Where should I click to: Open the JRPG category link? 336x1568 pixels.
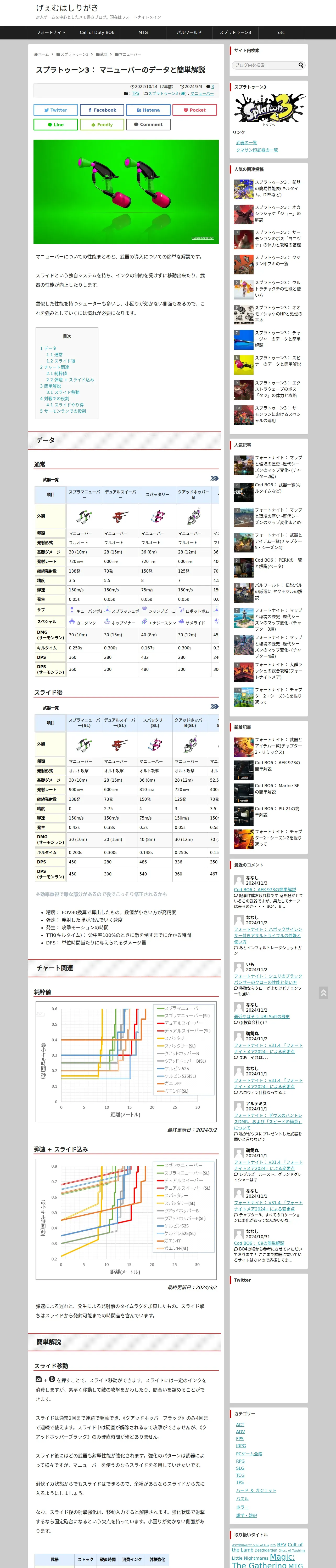click(x=241, y=1446)
